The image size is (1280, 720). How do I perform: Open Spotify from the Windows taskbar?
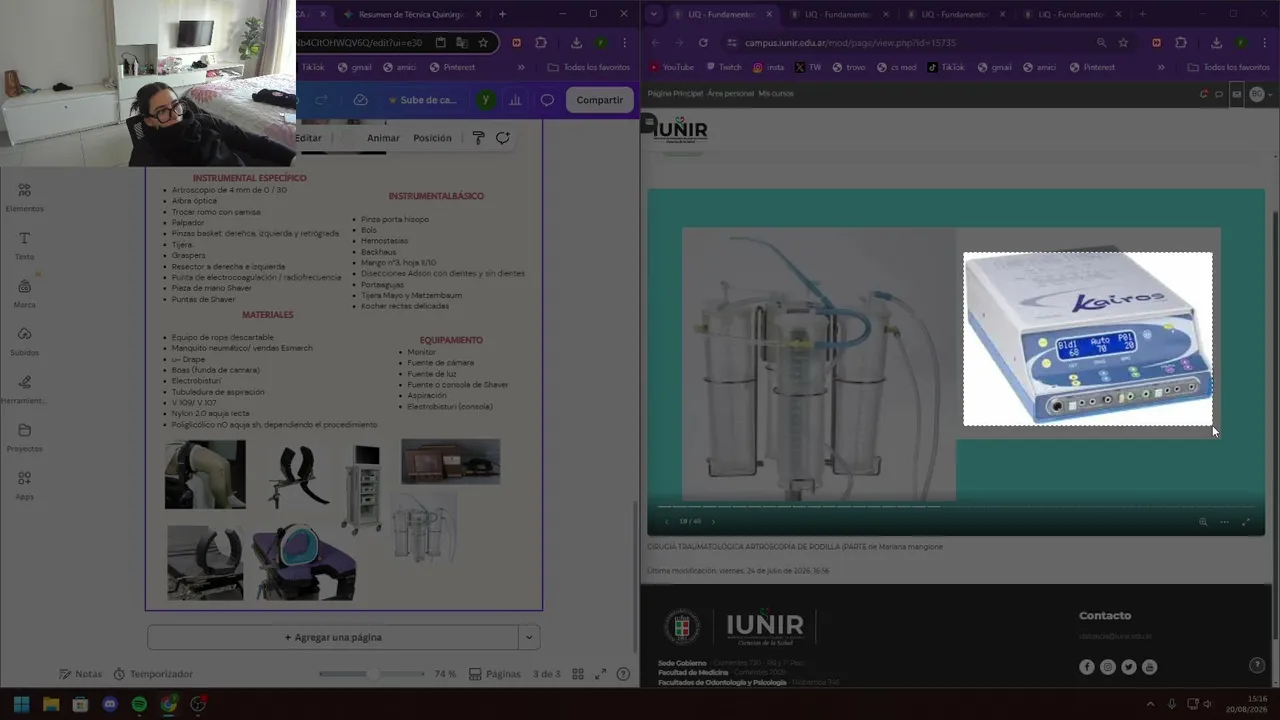tap(139, 704)
